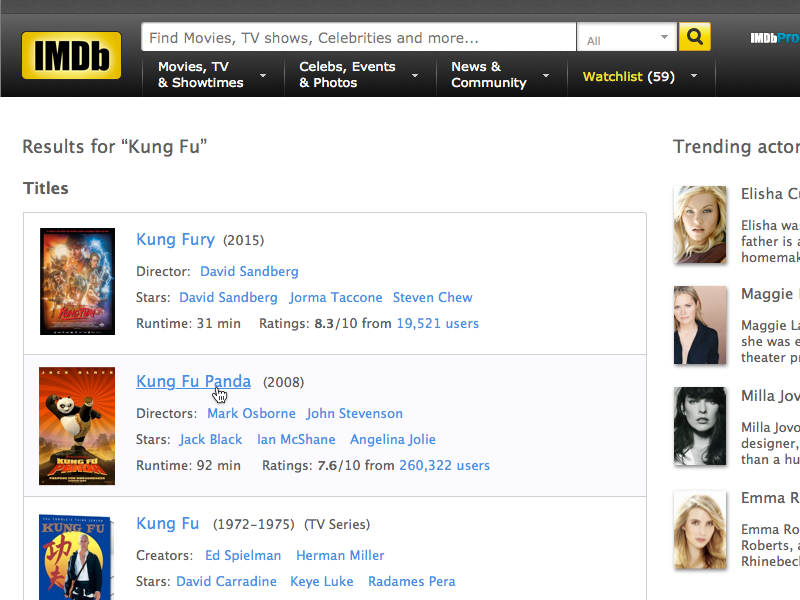
Task: Click David Sandberg in Kung Fury stars
Action: (x=228, y=297)
